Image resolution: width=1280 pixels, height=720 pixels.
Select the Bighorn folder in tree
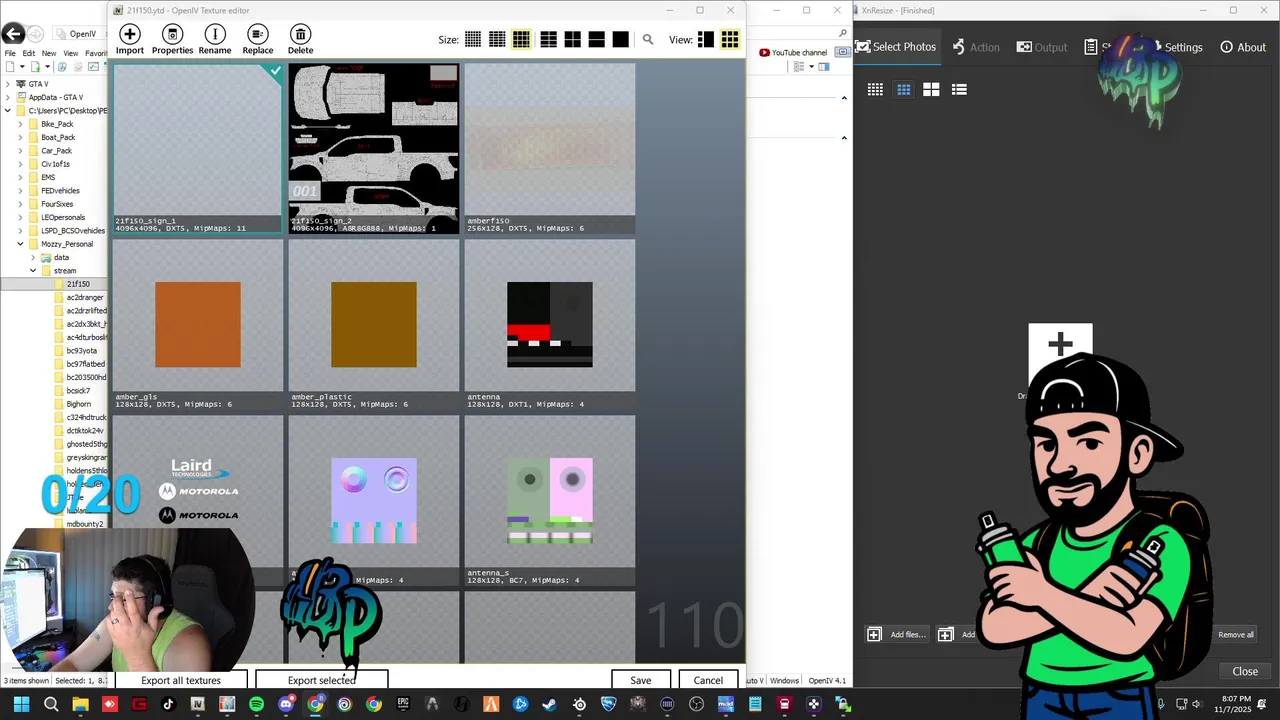coord(78,404)
